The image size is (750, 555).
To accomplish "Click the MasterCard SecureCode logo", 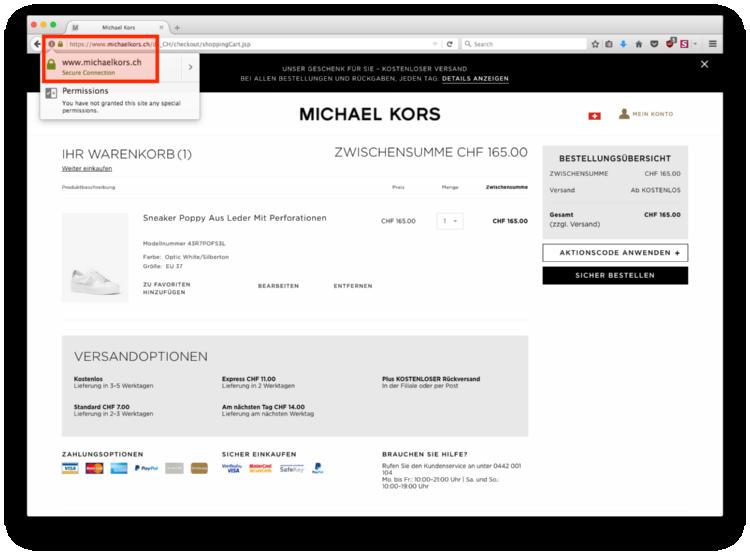I will (260, 468).
